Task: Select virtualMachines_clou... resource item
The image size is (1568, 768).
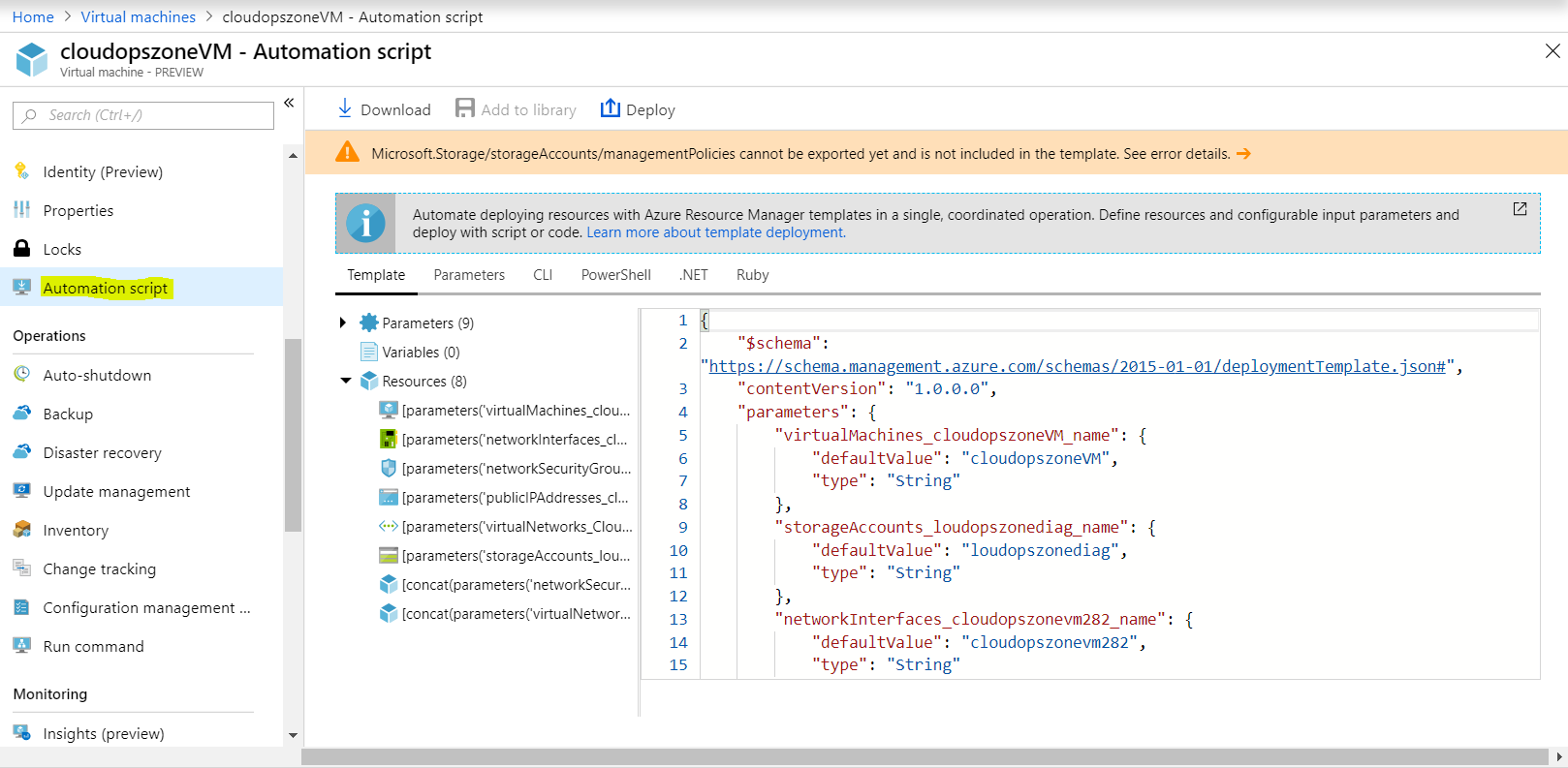Action: point(504,410)
